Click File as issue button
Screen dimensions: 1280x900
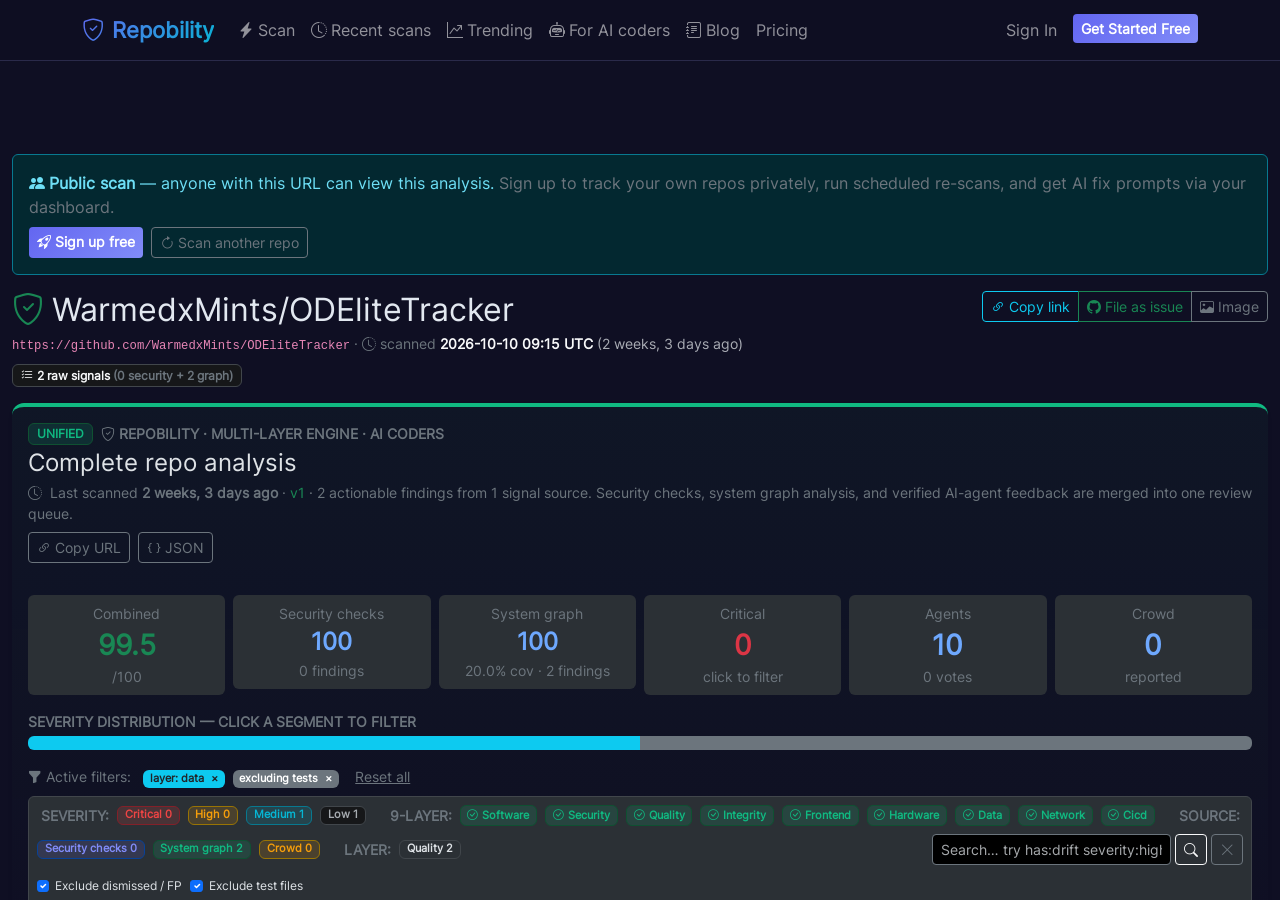point(1135,307)
